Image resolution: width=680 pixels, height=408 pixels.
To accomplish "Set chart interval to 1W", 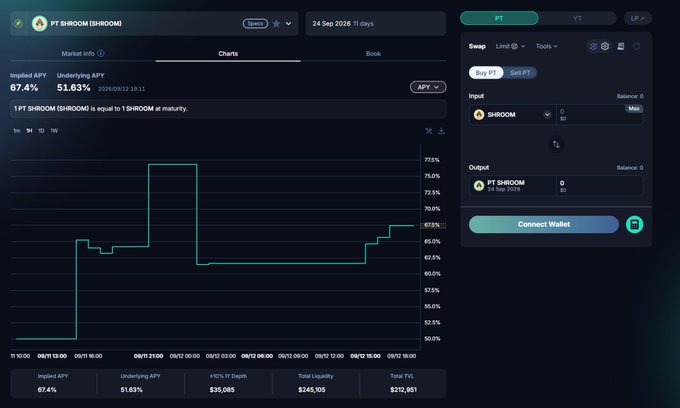I will coord(54,131).
